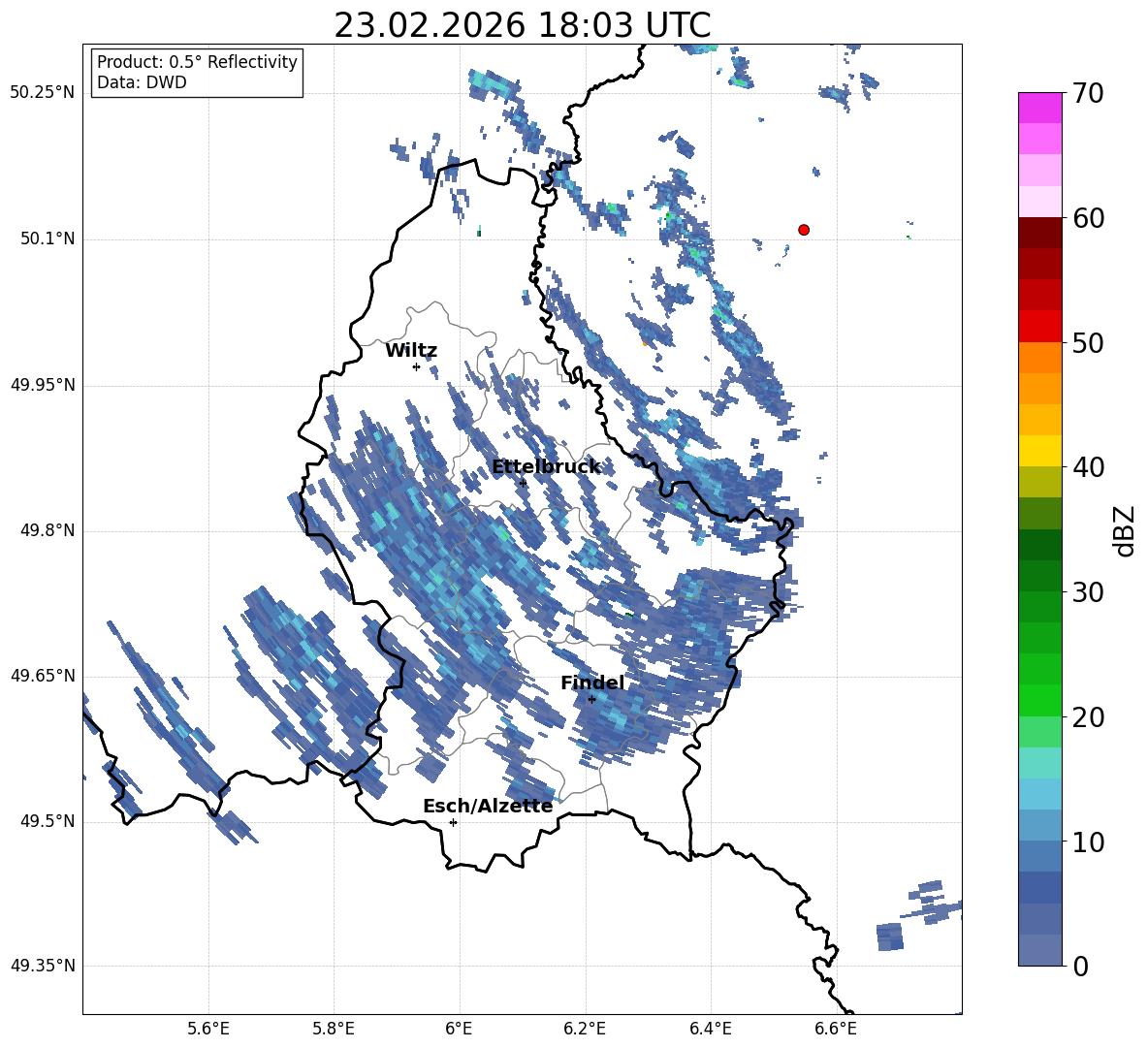Click the 6.6°E longitude label

(x=836, y=1029)
